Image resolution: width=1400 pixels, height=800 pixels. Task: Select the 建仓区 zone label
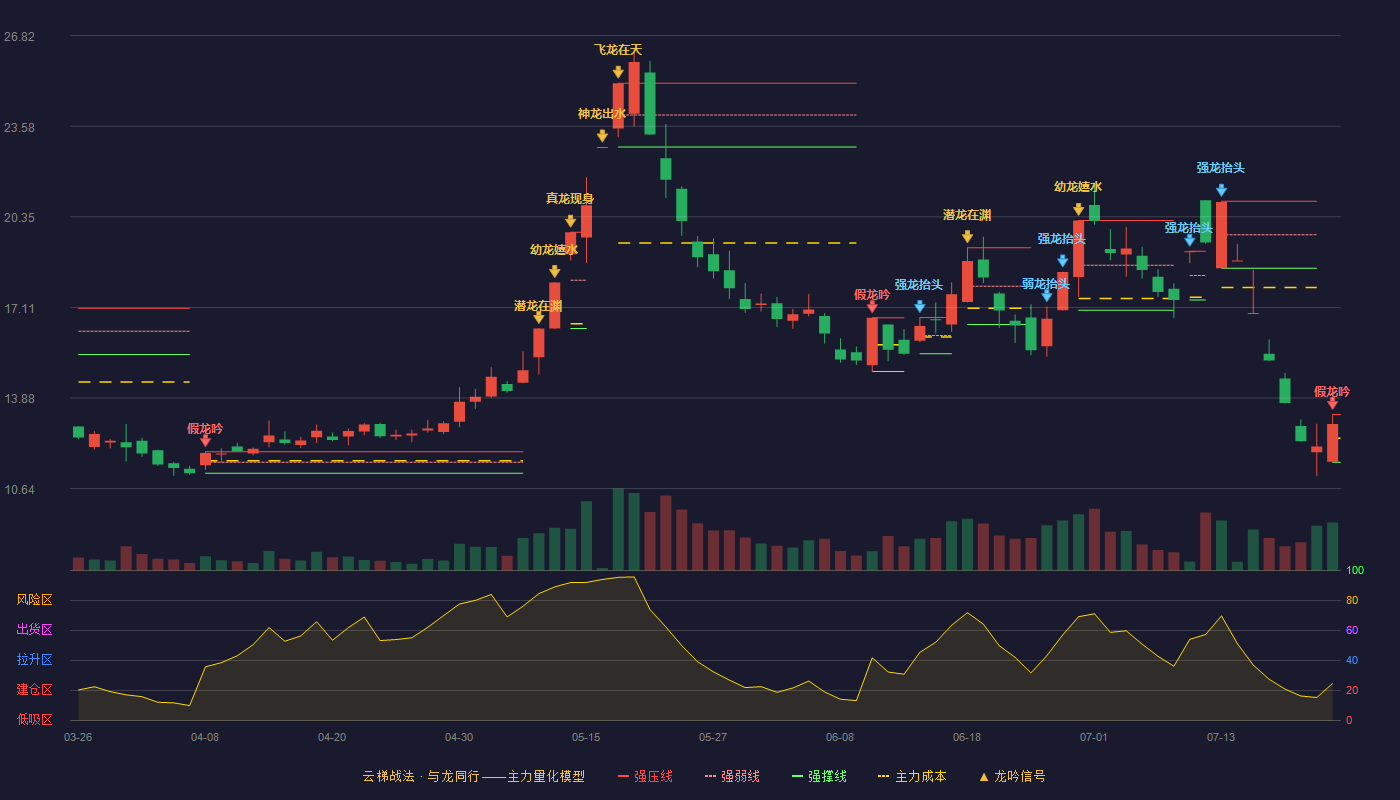coord(34,690)
